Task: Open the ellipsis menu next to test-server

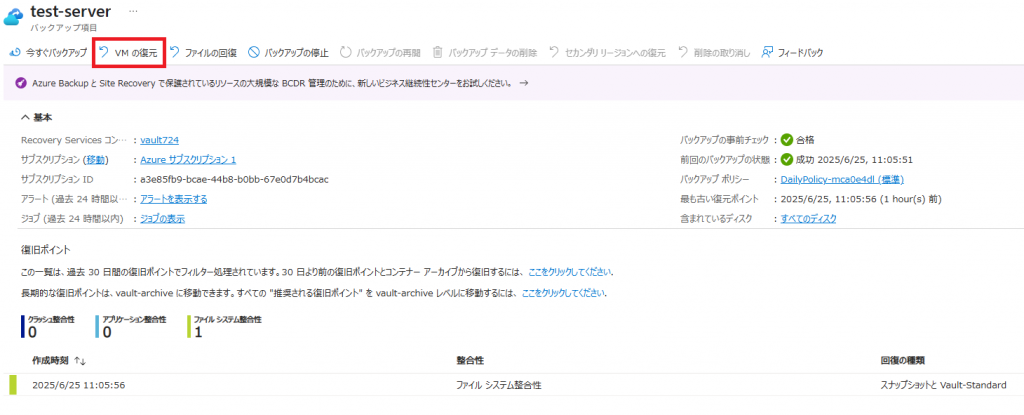Action: point(133,11)
